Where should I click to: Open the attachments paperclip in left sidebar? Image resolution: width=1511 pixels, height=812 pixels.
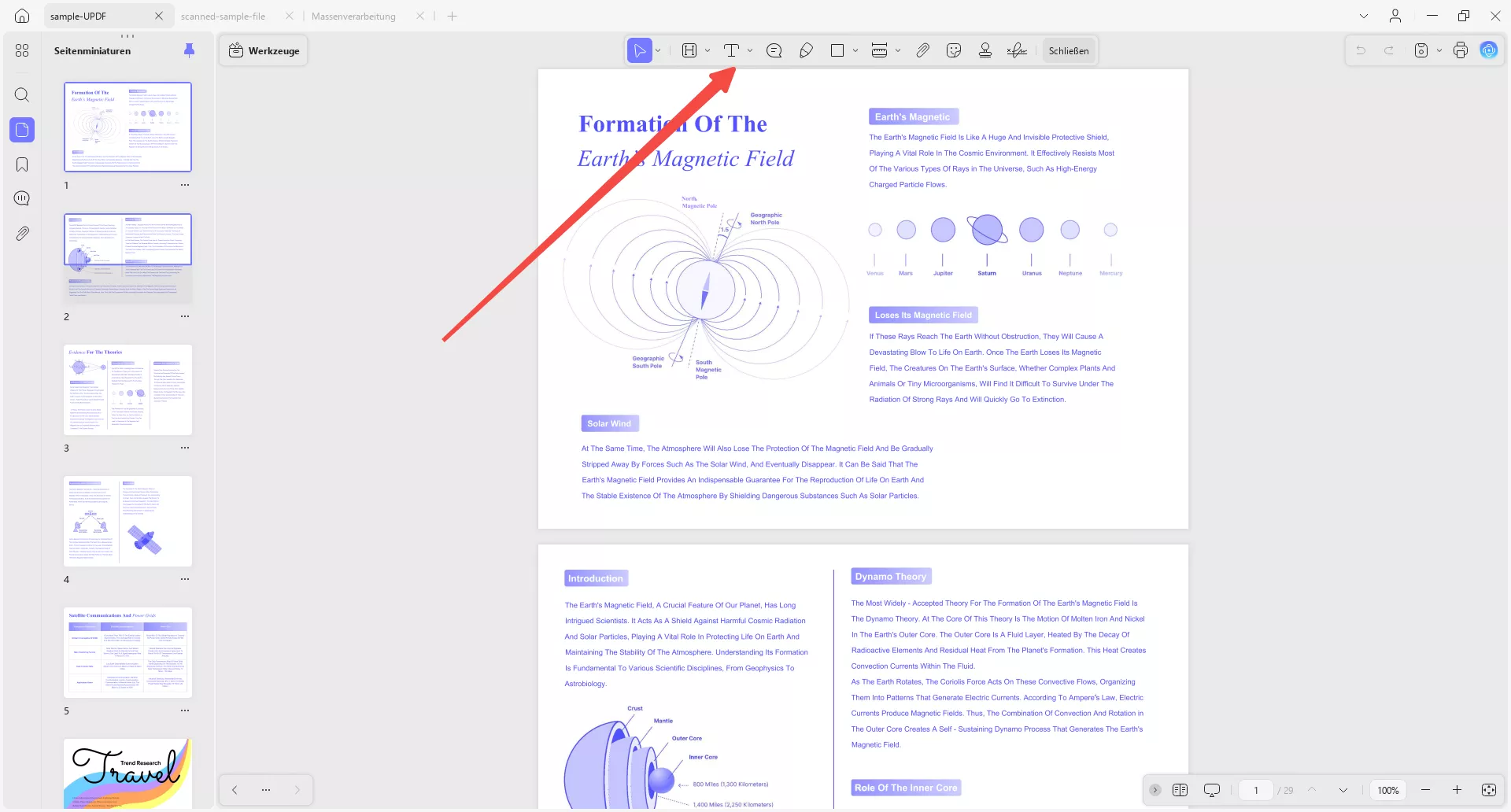point(22,234)
